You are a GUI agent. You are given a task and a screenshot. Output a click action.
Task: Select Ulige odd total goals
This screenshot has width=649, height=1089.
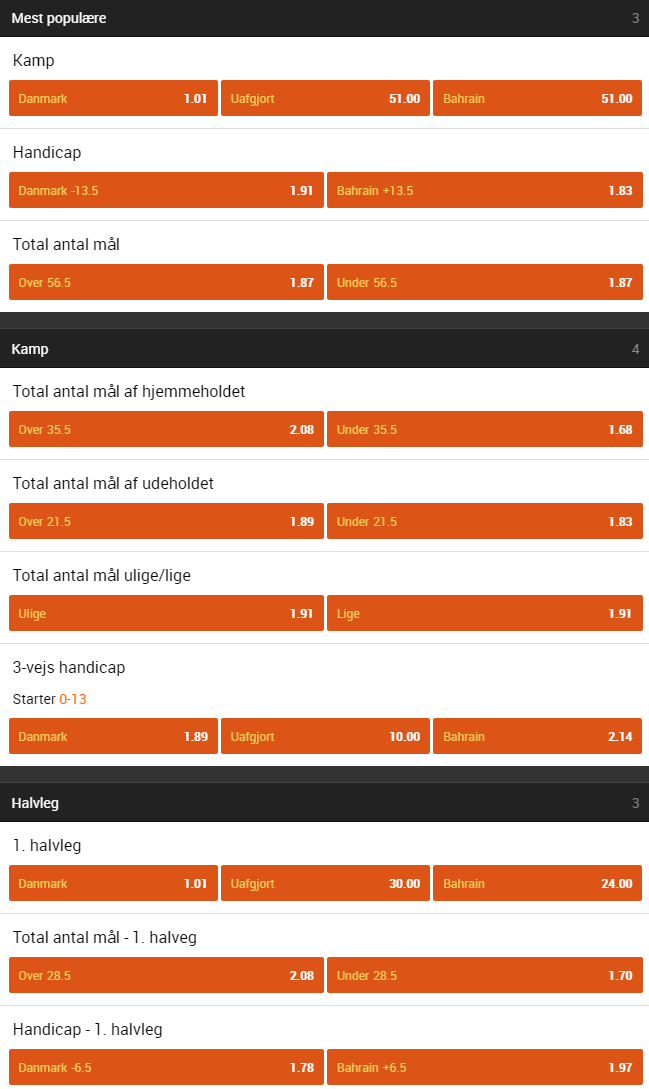click(166, 613)
